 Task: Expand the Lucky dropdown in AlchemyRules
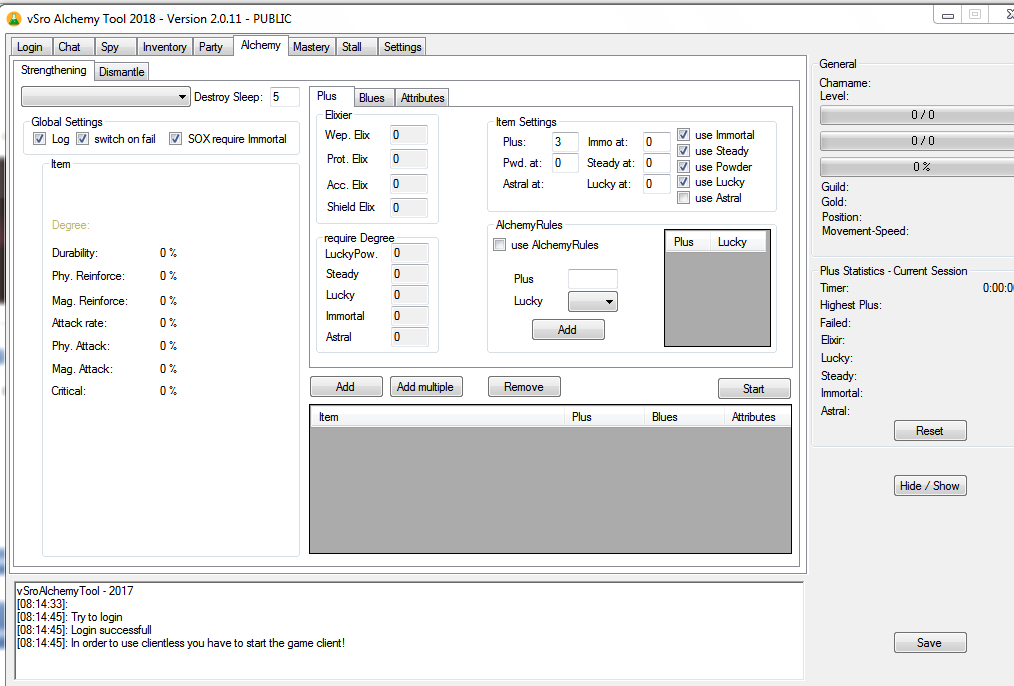tap(592, 301)
